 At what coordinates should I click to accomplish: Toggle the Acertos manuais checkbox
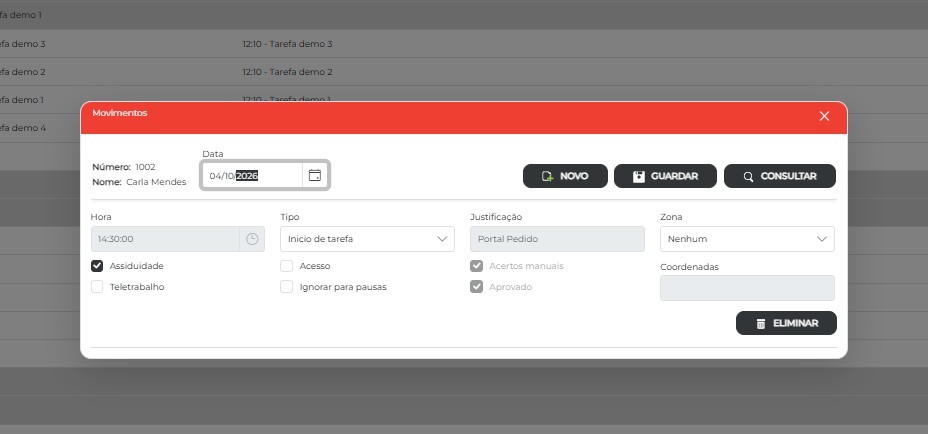pyautogui.click(x=476, y=266)
